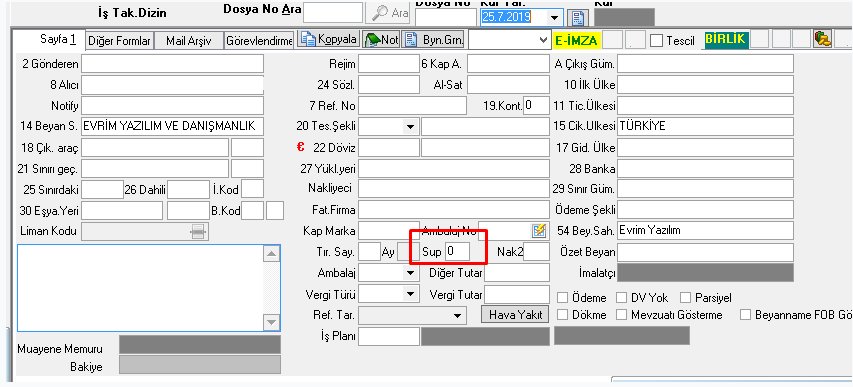The width and height of the screenshot is (853, 387).
Task: Focus the A Çıkış Güm. field
Action: [x=705, y=64]
